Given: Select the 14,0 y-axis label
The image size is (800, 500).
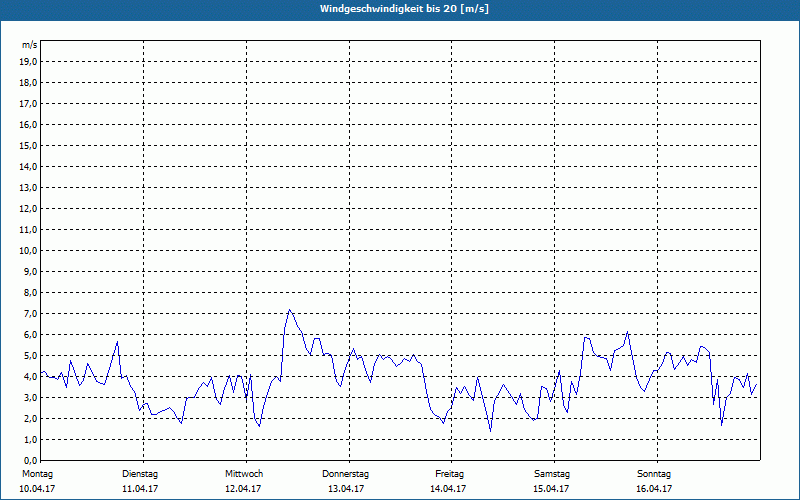Looking at the screenshot, I should [28, 167].
